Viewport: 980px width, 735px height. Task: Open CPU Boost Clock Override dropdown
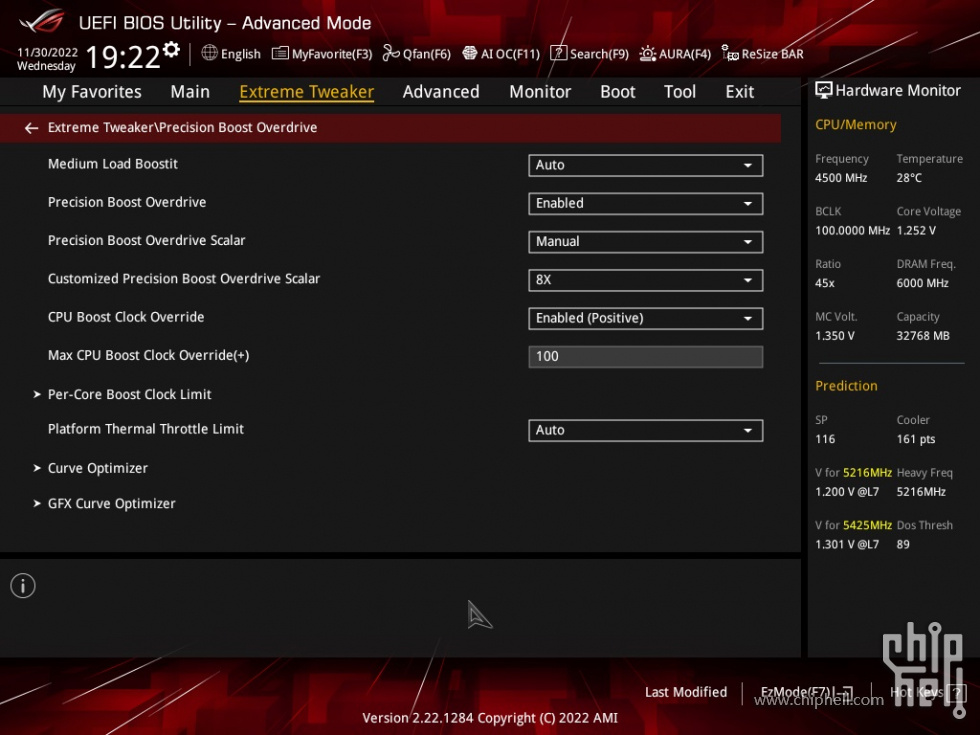pyautogui.click(x=646, y=318)
